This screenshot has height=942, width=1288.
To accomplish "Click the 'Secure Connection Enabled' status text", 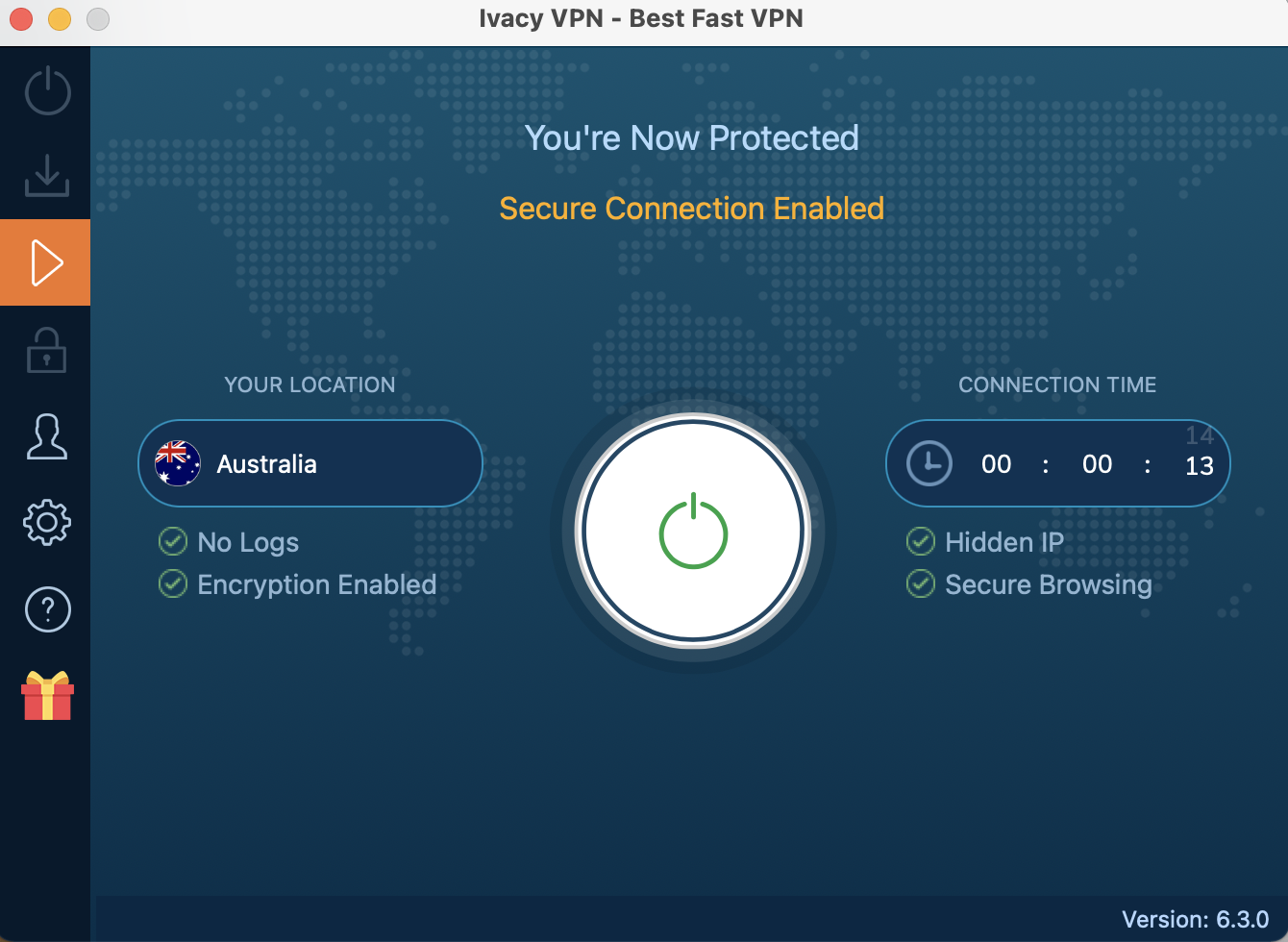I will tap(692, 209).
